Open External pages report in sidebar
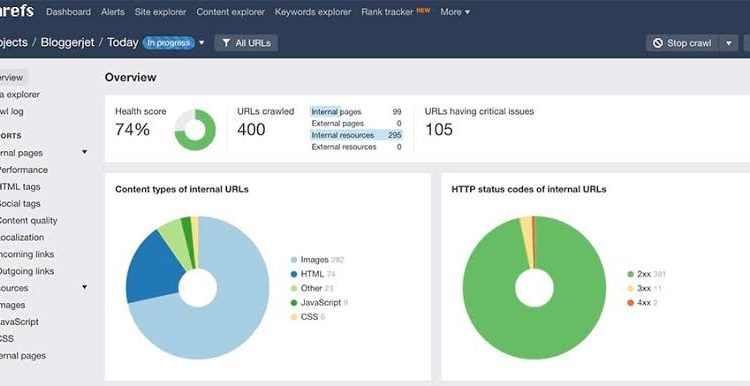Image resolution: width=750 pixels, height=386 pixels. (23, 355)
